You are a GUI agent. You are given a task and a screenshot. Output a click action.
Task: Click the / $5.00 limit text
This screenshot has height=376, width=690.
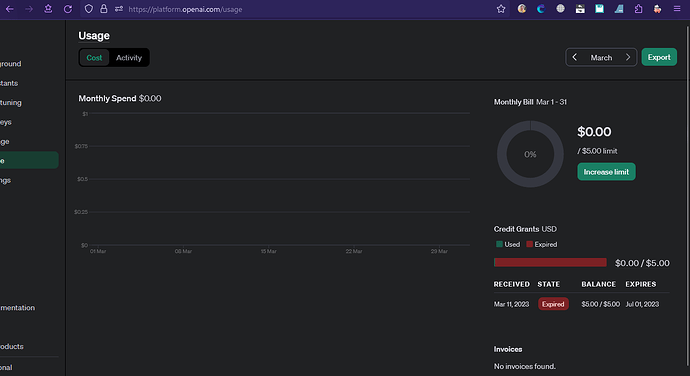point(597,151)
